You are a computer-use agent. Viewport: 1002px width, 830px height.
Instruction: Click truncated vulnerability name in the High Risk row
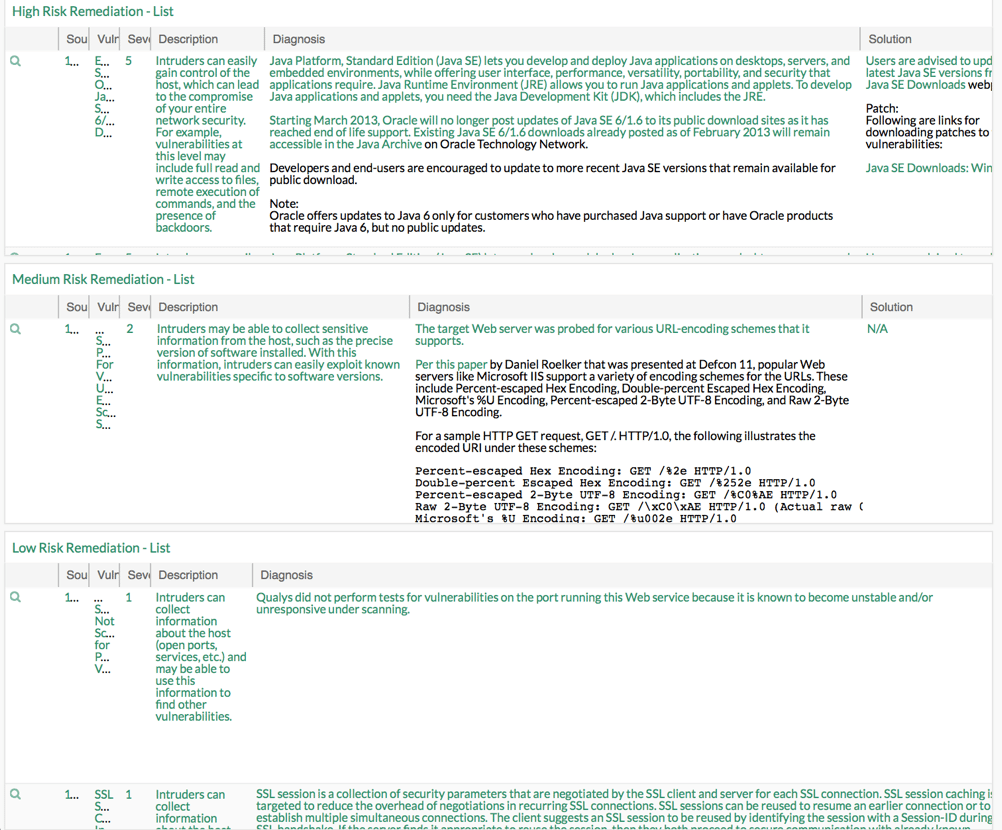104,97
